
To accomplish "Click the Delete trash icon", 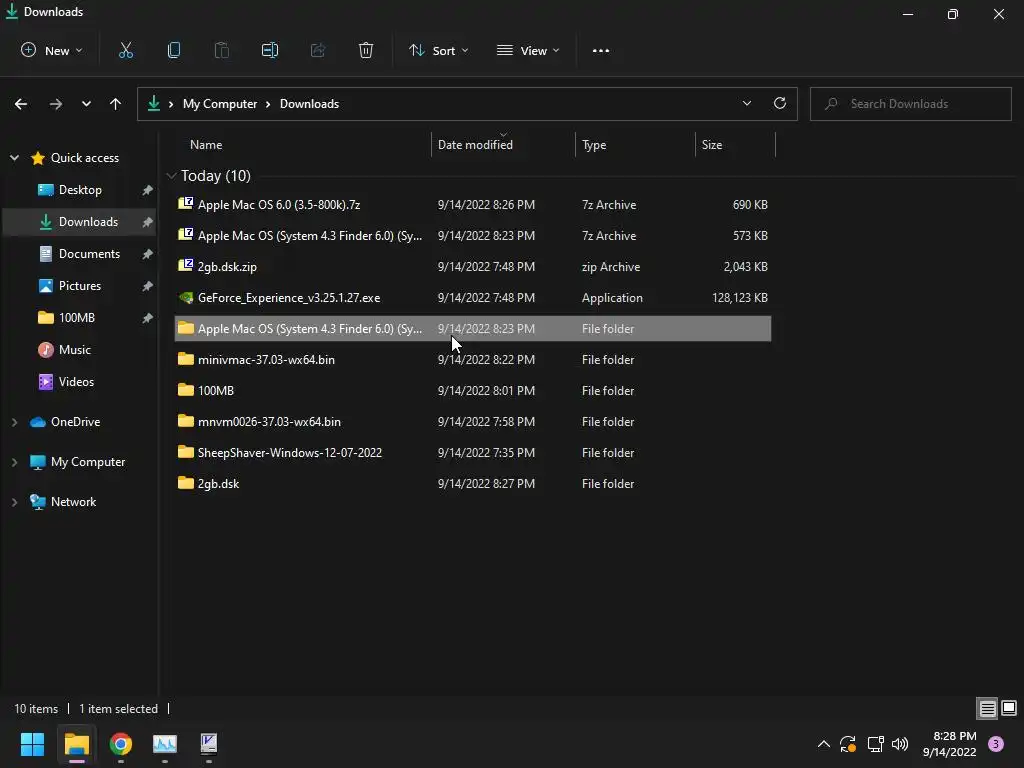I will pyautogui.click(x=366, y=50).
